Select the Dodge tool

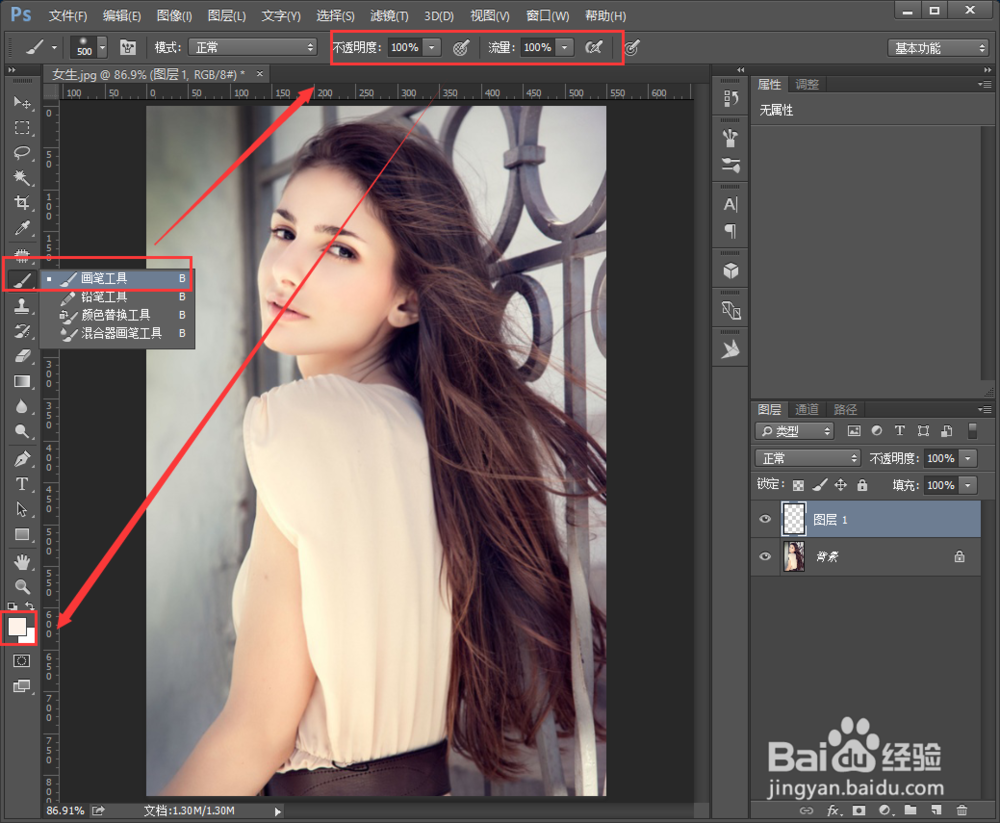[x=22, y=431]
